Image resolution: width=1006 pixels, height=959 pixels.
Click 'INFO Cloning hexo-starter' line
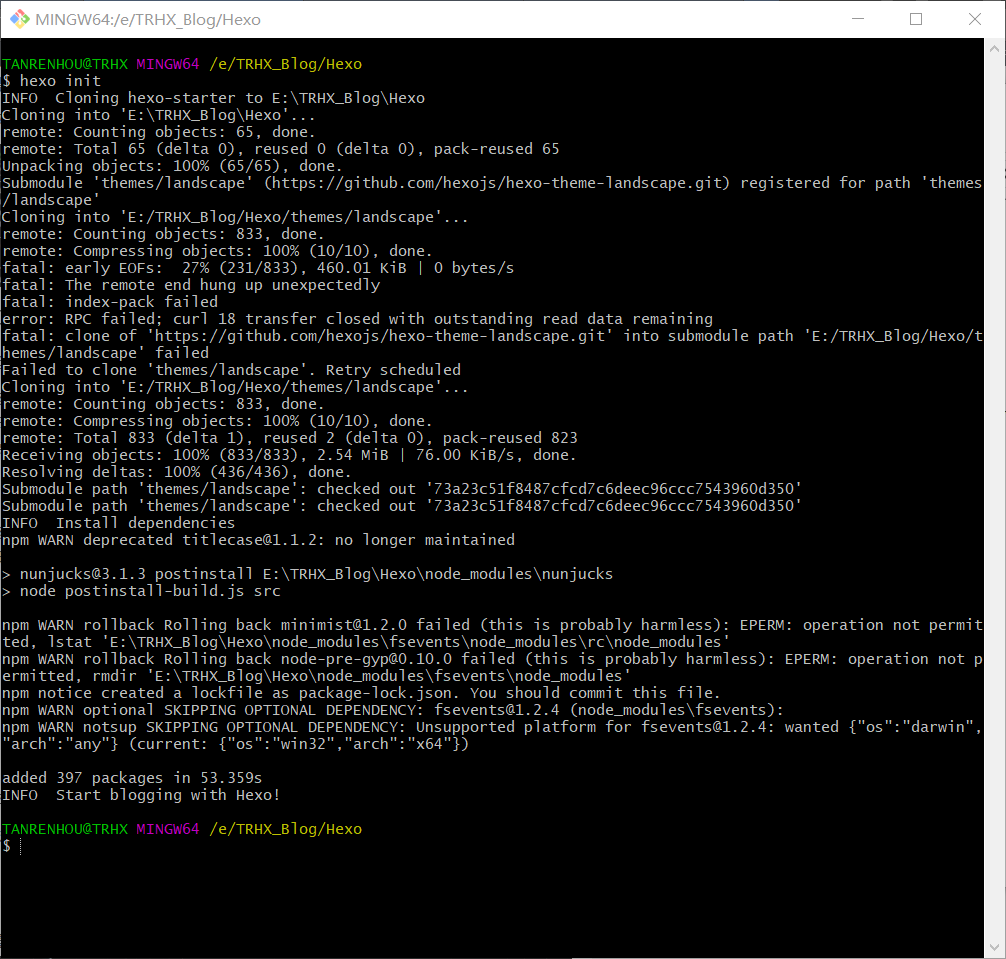[213, 98]
